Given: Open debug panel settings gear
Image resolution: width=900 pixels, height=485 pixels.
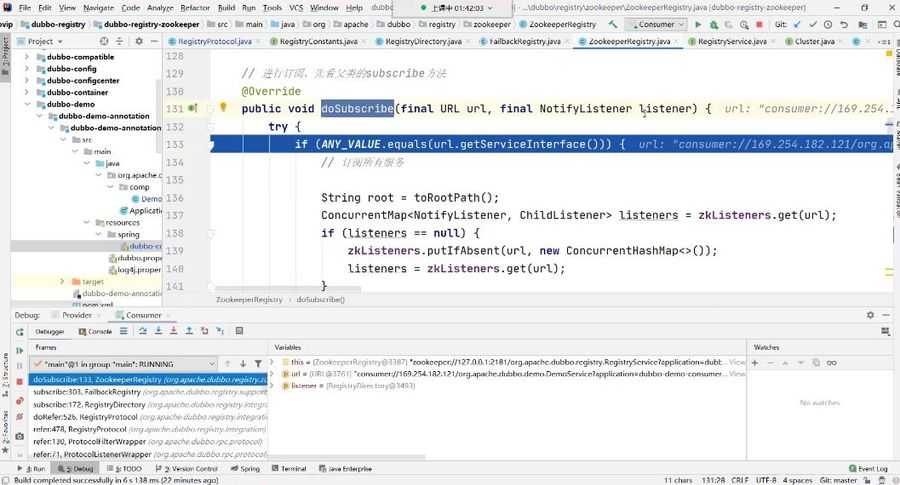Looking at the screenshot, I should click(870, 315).
